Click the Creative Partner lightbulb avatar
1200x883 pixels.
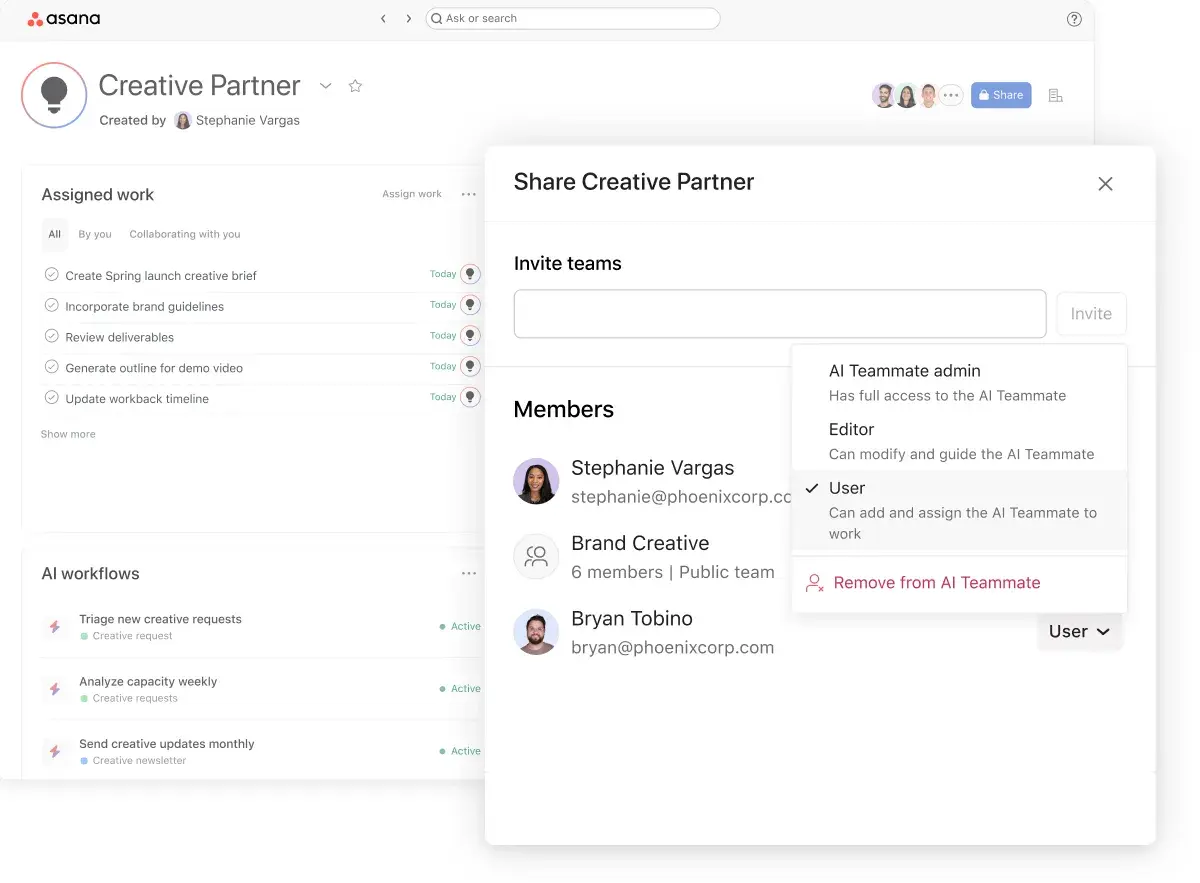54,95
